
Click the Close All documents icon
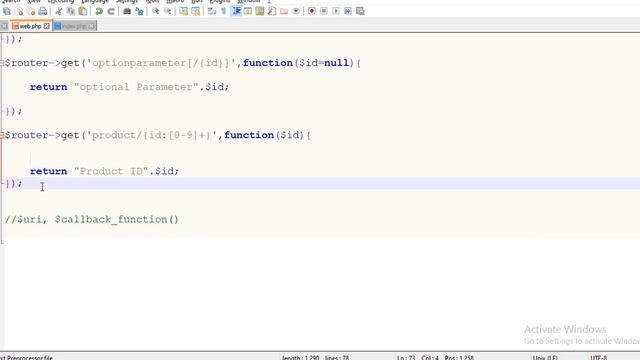(x=31, y=11)
